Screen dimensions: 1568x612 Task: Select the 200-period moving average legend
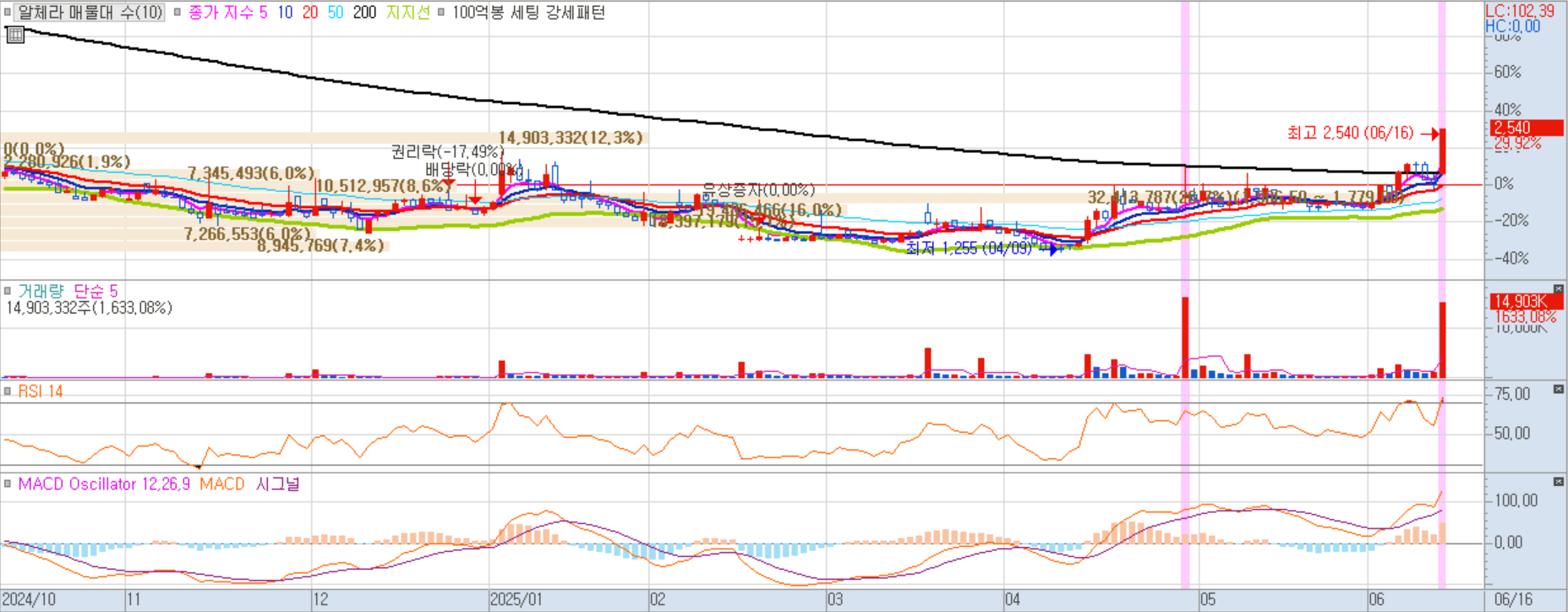pos(364,13)
